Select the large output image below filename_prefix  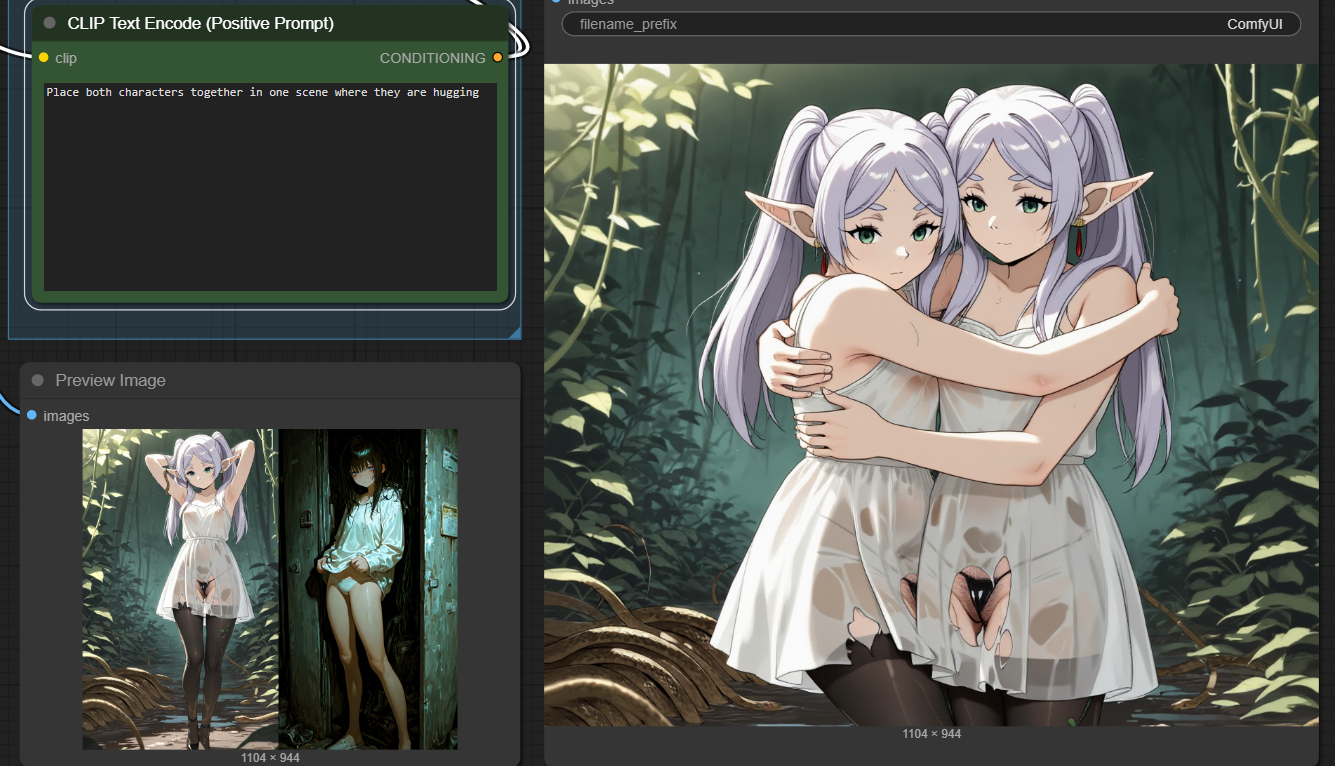[931, 395]
